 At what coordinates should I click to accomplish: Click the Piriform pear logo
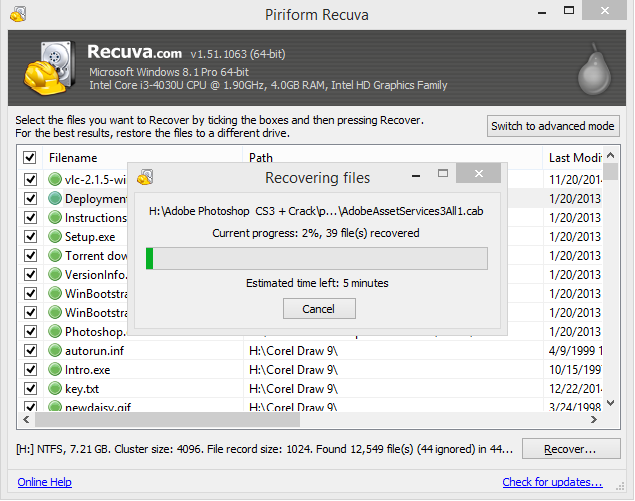coord(594,69)
